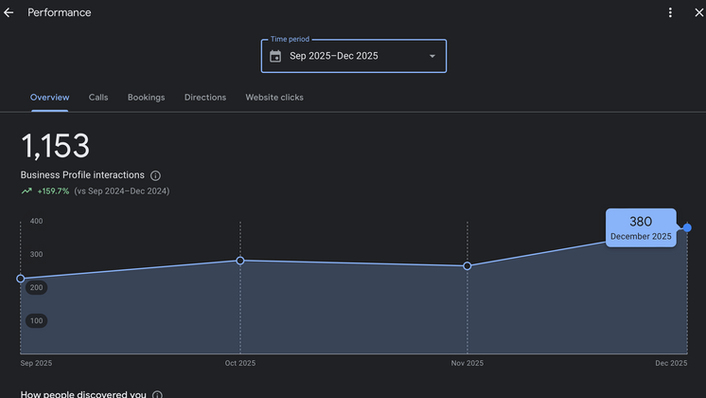Open the three-dot more options menu
706x398 pixels.
pos(670,13)
